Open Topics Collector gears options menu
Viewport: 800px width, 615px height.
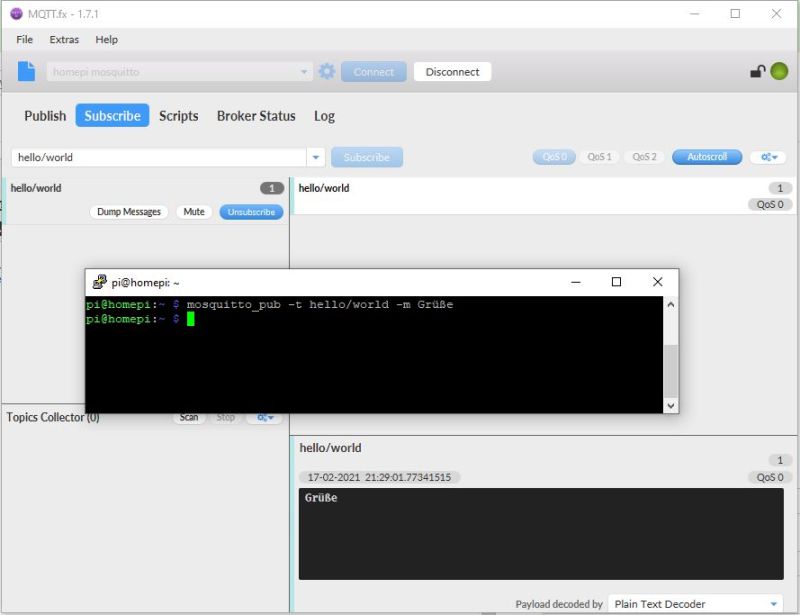click(265, 417)
